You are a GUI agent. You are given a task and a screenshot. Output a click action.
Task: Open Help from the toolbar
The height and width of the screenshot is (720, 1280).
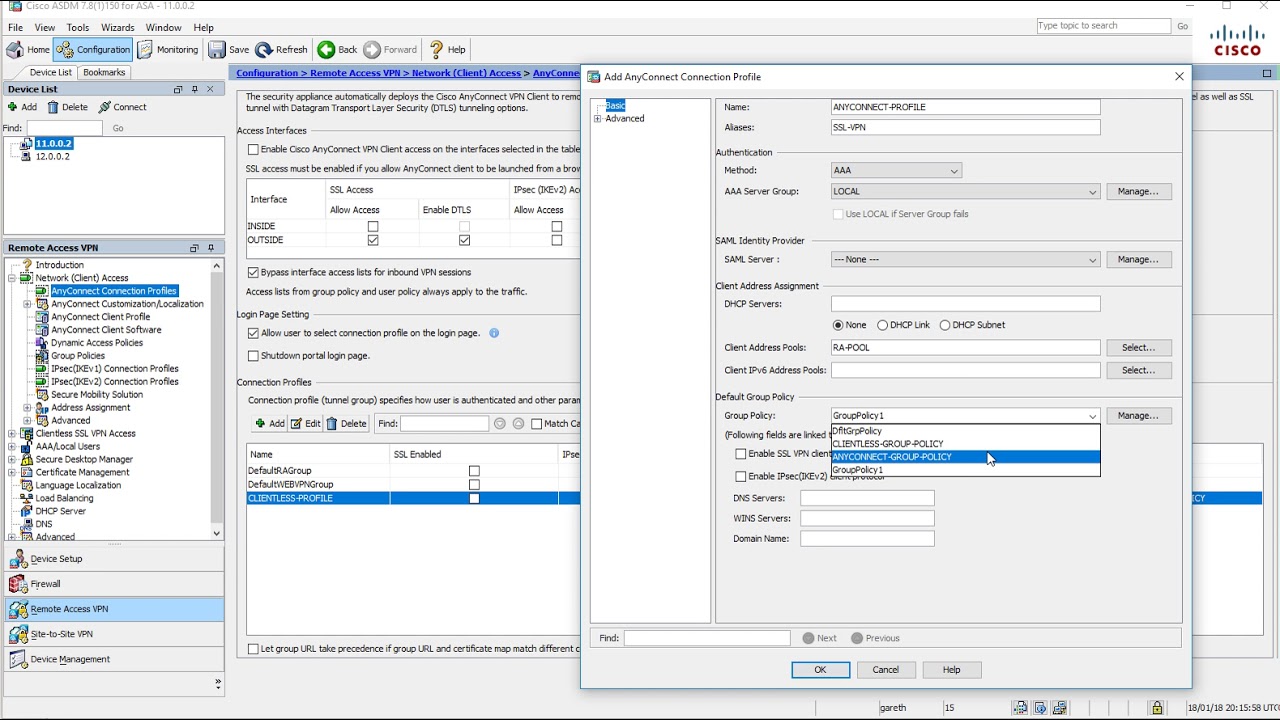[448, 49]
